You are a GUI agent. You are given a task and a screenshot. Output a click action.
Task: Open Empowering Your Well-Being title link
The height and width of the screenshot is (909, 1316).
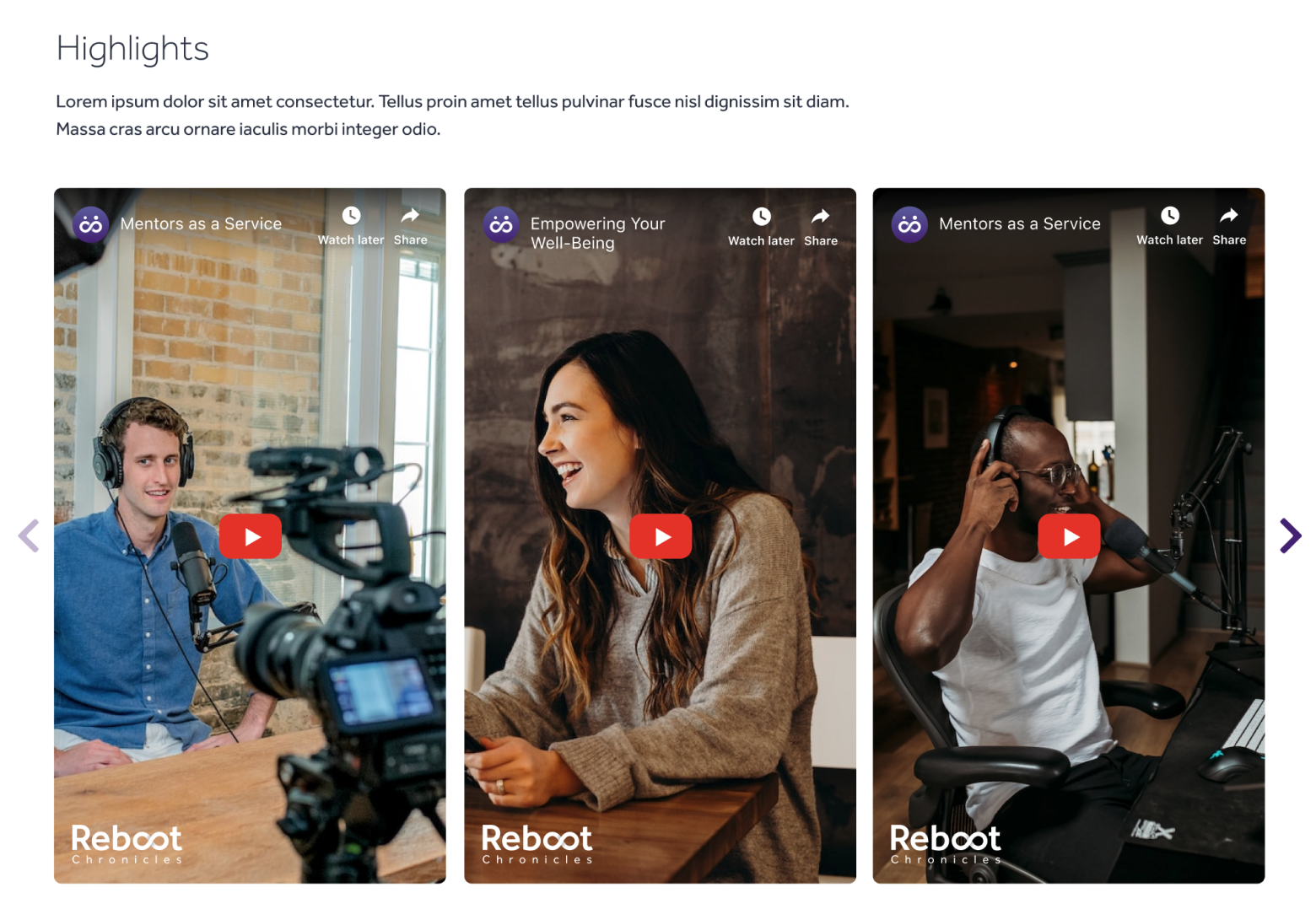597,233
